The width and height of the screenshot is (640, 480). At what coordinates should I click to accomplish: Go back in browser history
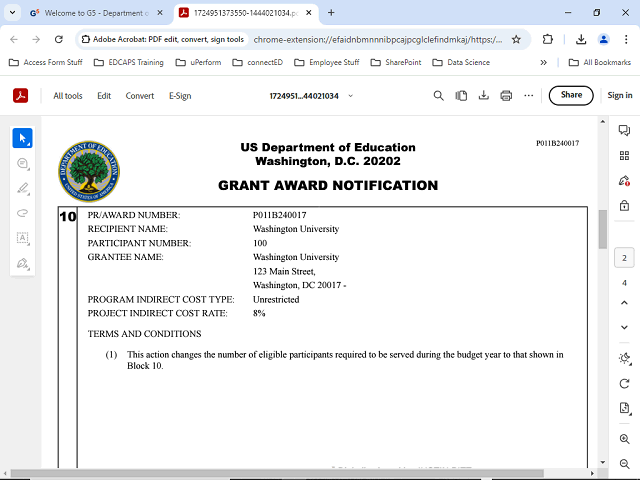(14, 39)
